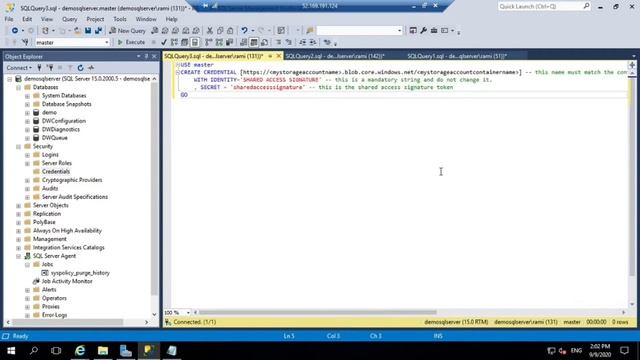Open Internet Explorer from taskbar
Viewport: 640px width, 360px height.
pos(80,351)
